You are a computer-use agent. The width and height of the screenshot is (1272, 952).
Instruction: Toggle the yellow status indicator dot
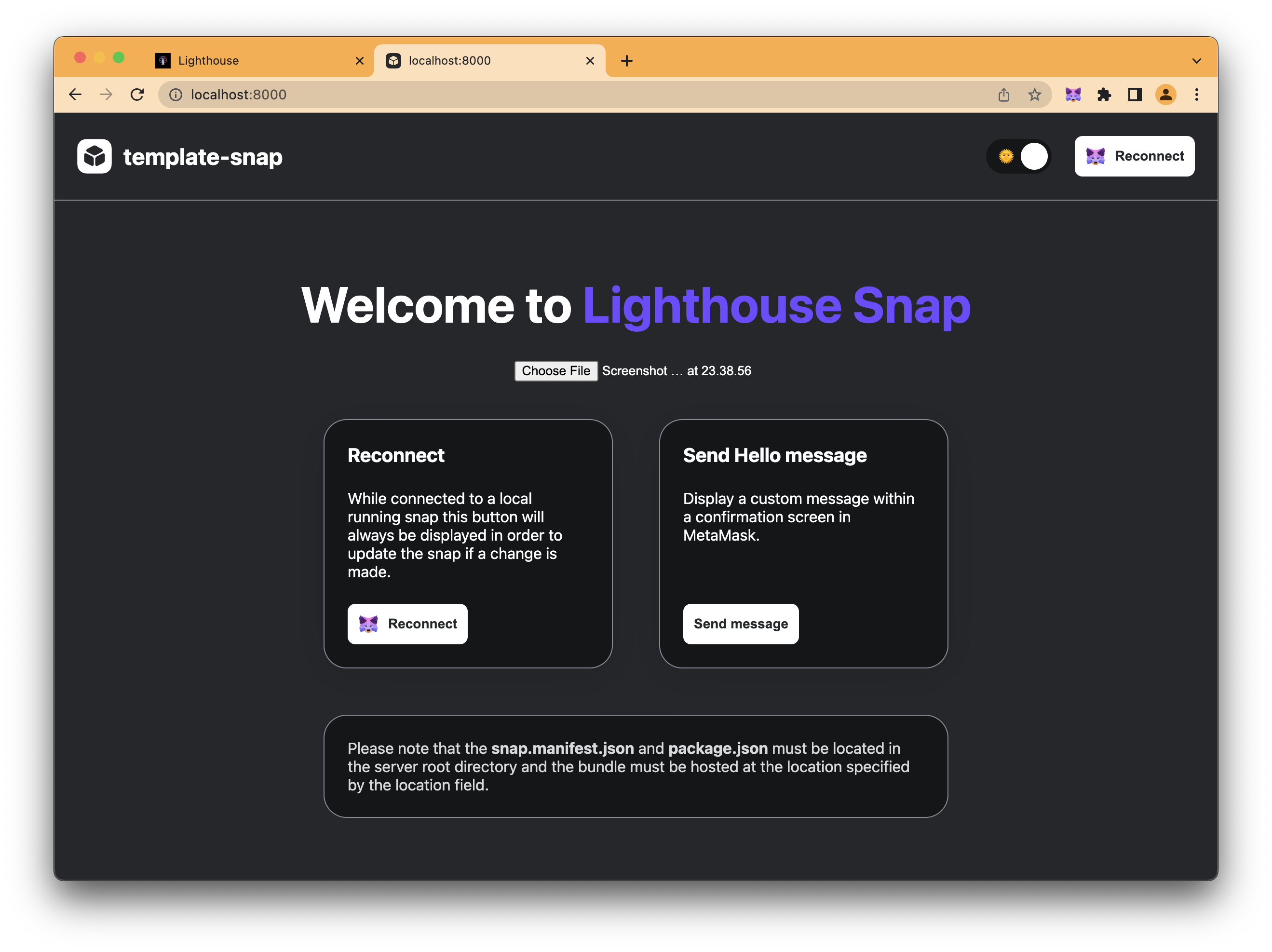pyautogui.click(x=1005, y=156)
